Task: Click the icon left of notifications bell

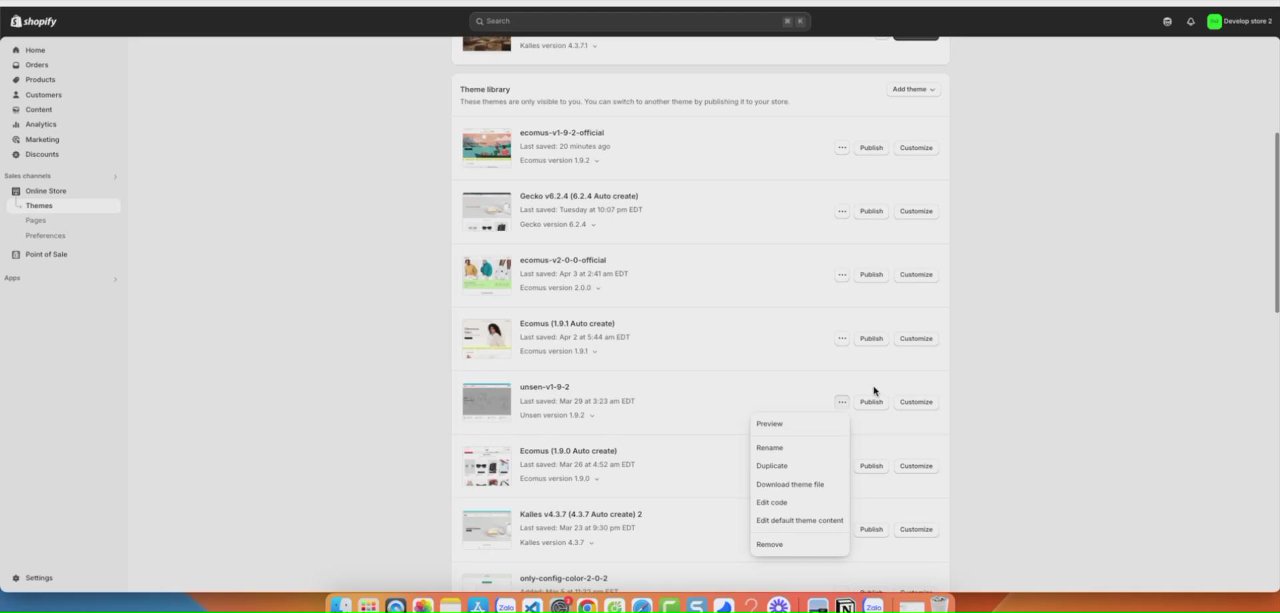Action: click(x=1167, y=21)
